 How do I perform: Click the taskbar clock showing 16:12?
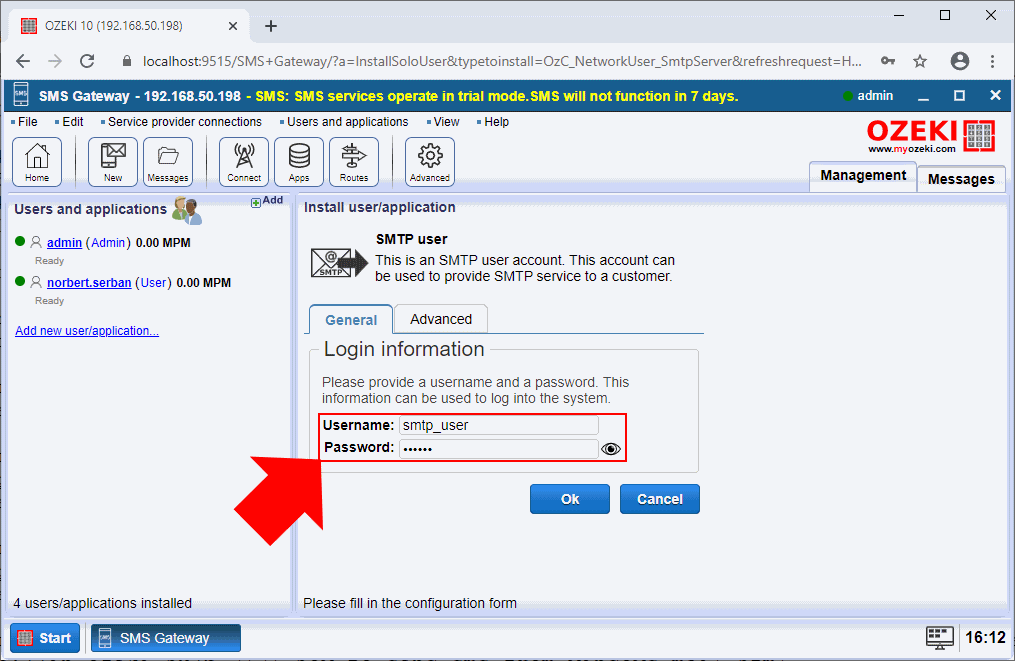pyautogui.click(x=985, y=638)
